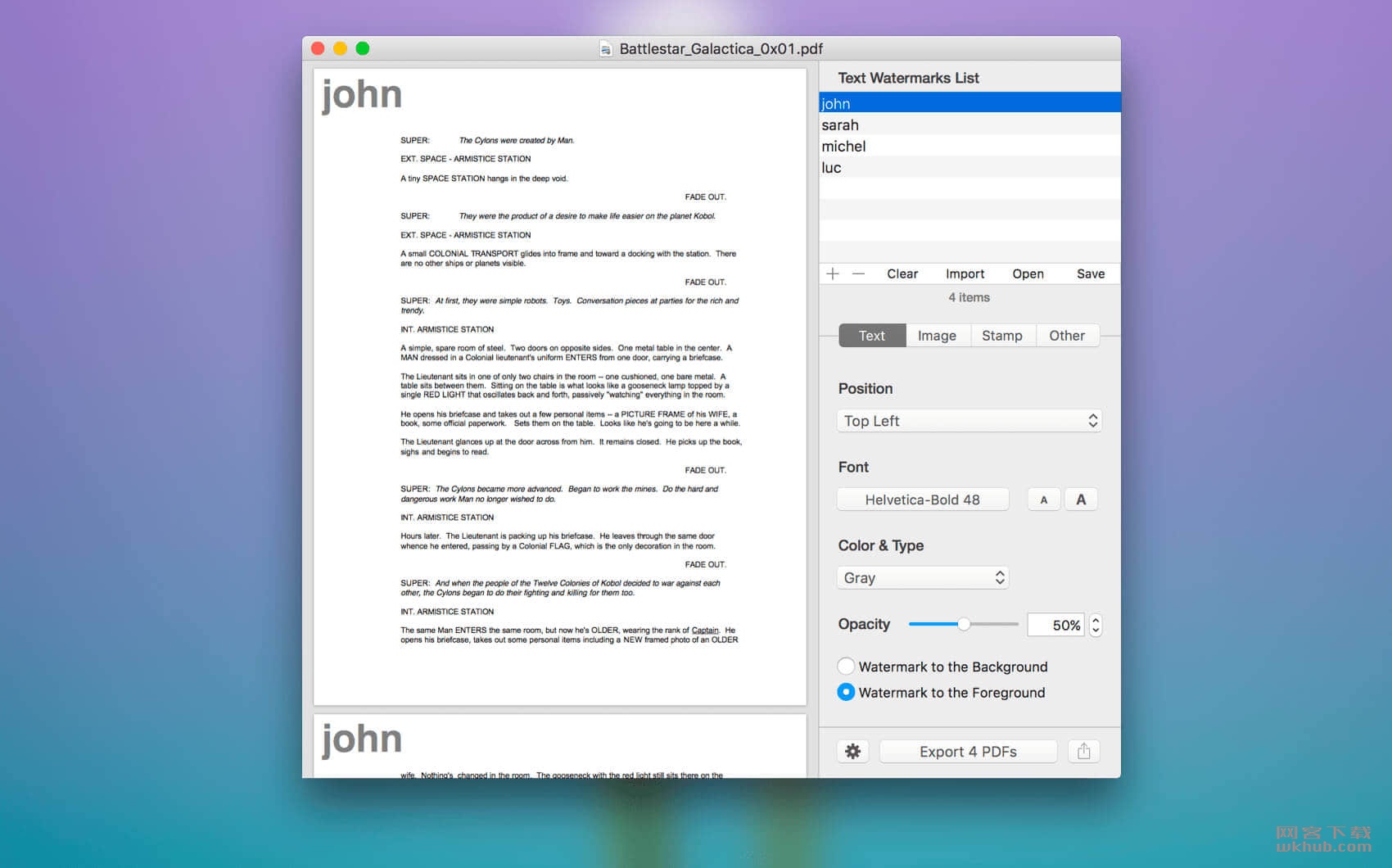
Task: Switch to the Image tab
Action: [938, 336]
